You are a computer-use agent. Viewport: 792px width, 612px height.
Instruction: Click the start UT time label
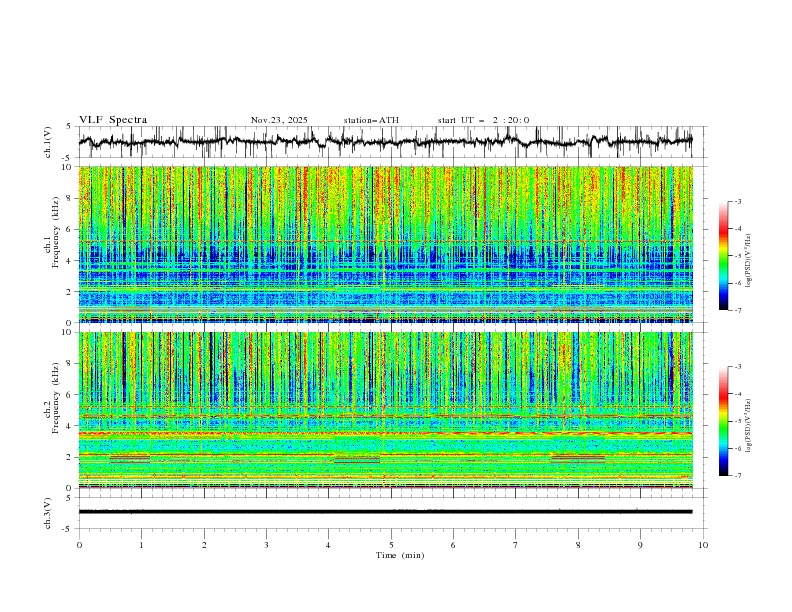pos(483,120)
